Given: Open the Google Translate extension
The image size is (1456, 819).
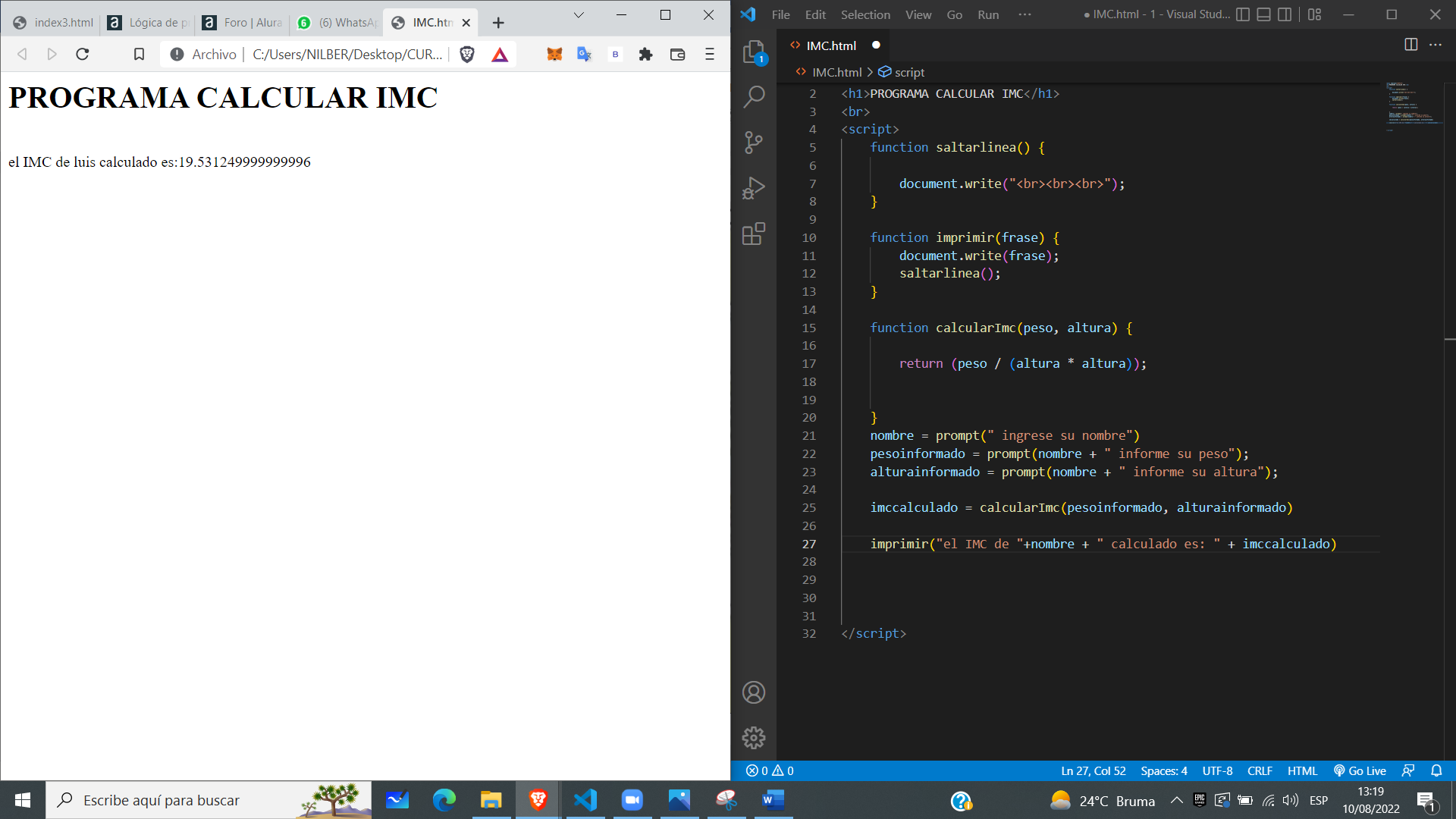Looking at the screenshot, I should point(585,54).
